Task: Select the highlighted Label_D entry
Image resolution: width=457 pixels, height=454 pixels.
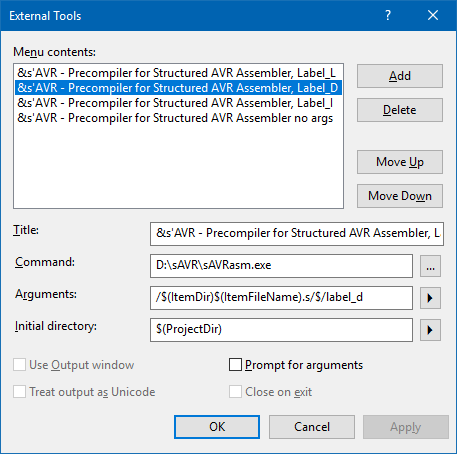Action: [178, 88]
